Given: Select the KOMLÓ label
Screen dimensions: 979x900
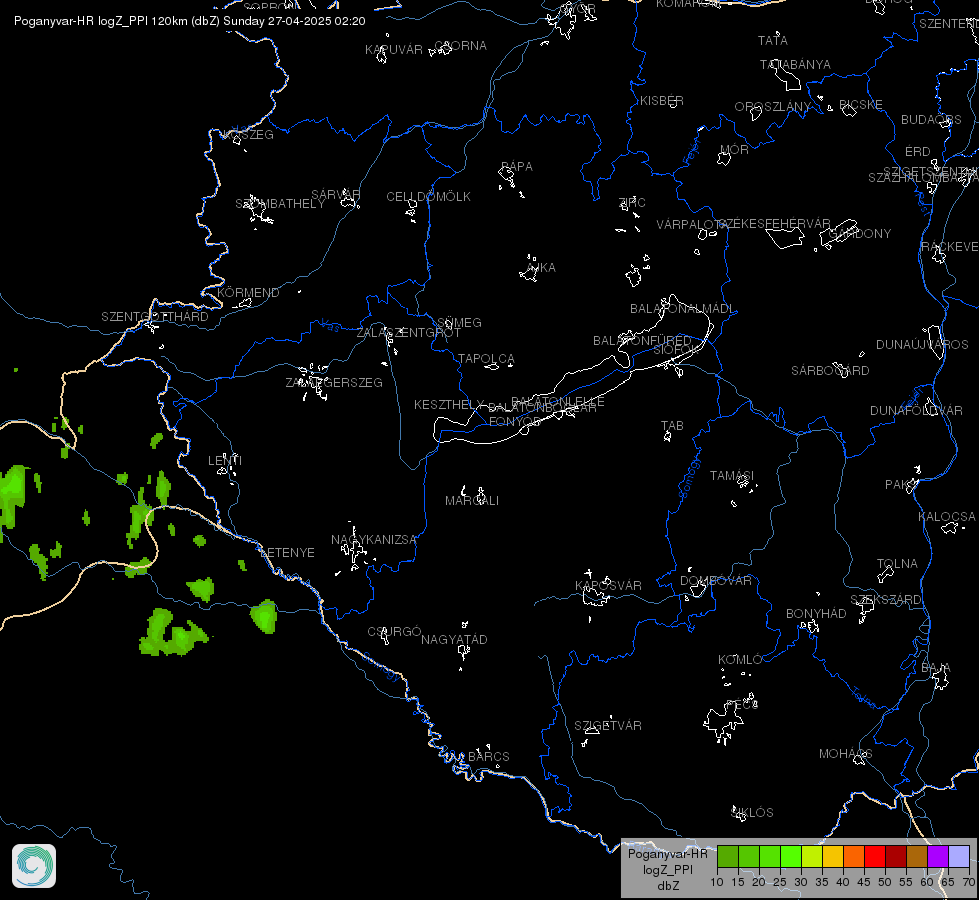Looking at the screenshot, I should pyautogui.click(x=740, y=660).
